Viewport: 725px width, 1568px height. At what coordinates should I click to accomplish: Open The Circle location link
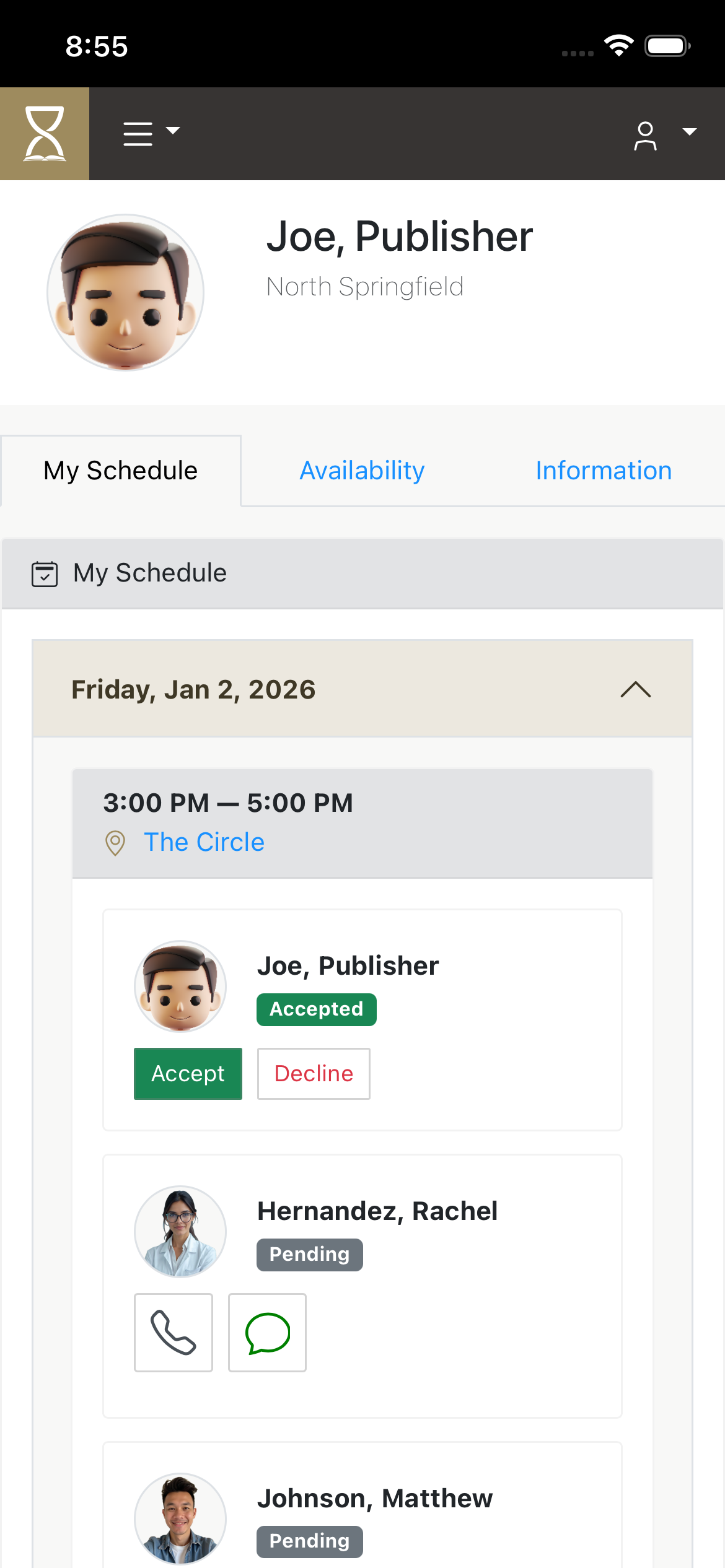click(x=204, y=842)
